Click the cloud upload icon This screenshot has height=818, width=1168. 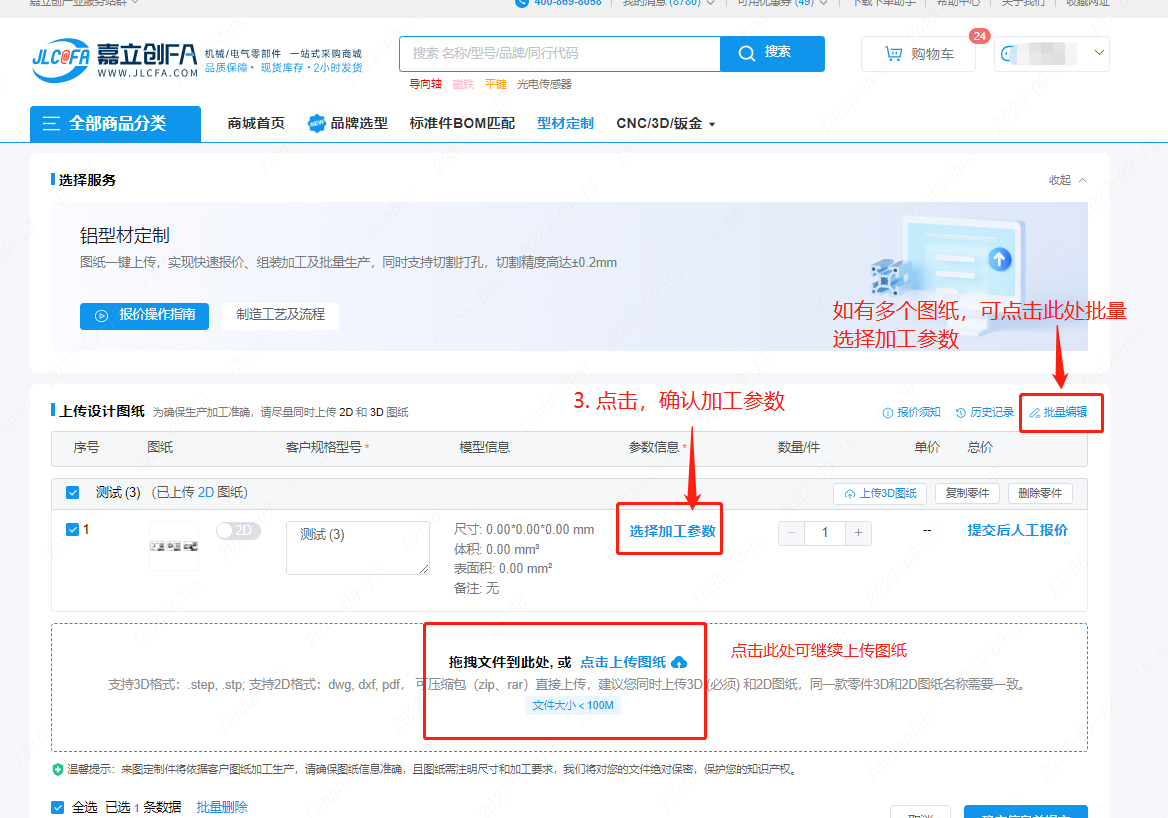[x=679, y=662]
